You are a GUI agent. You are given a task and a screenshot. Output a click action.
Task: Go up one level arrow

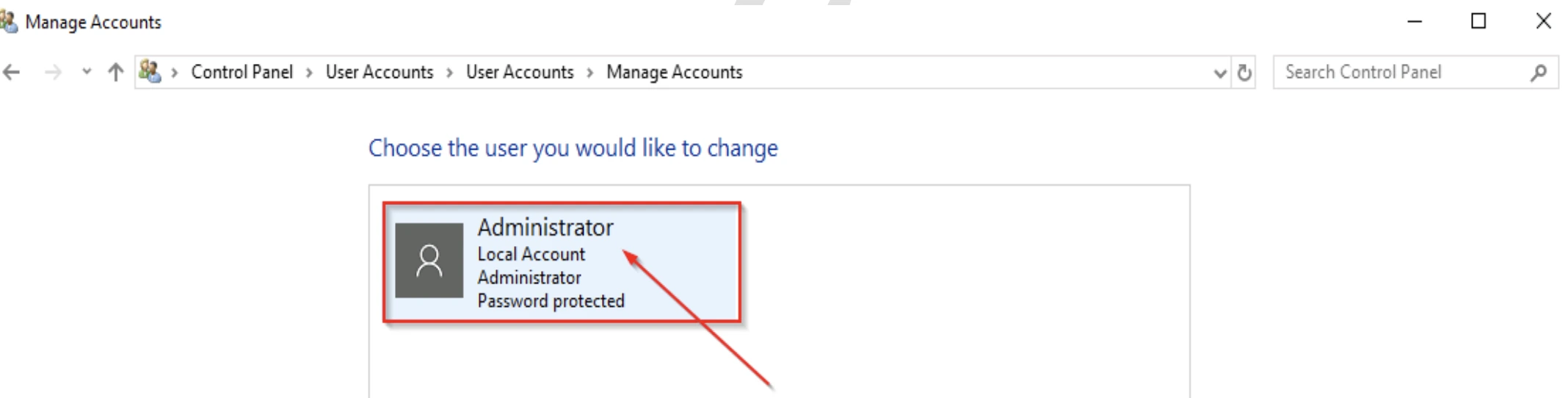115,72
